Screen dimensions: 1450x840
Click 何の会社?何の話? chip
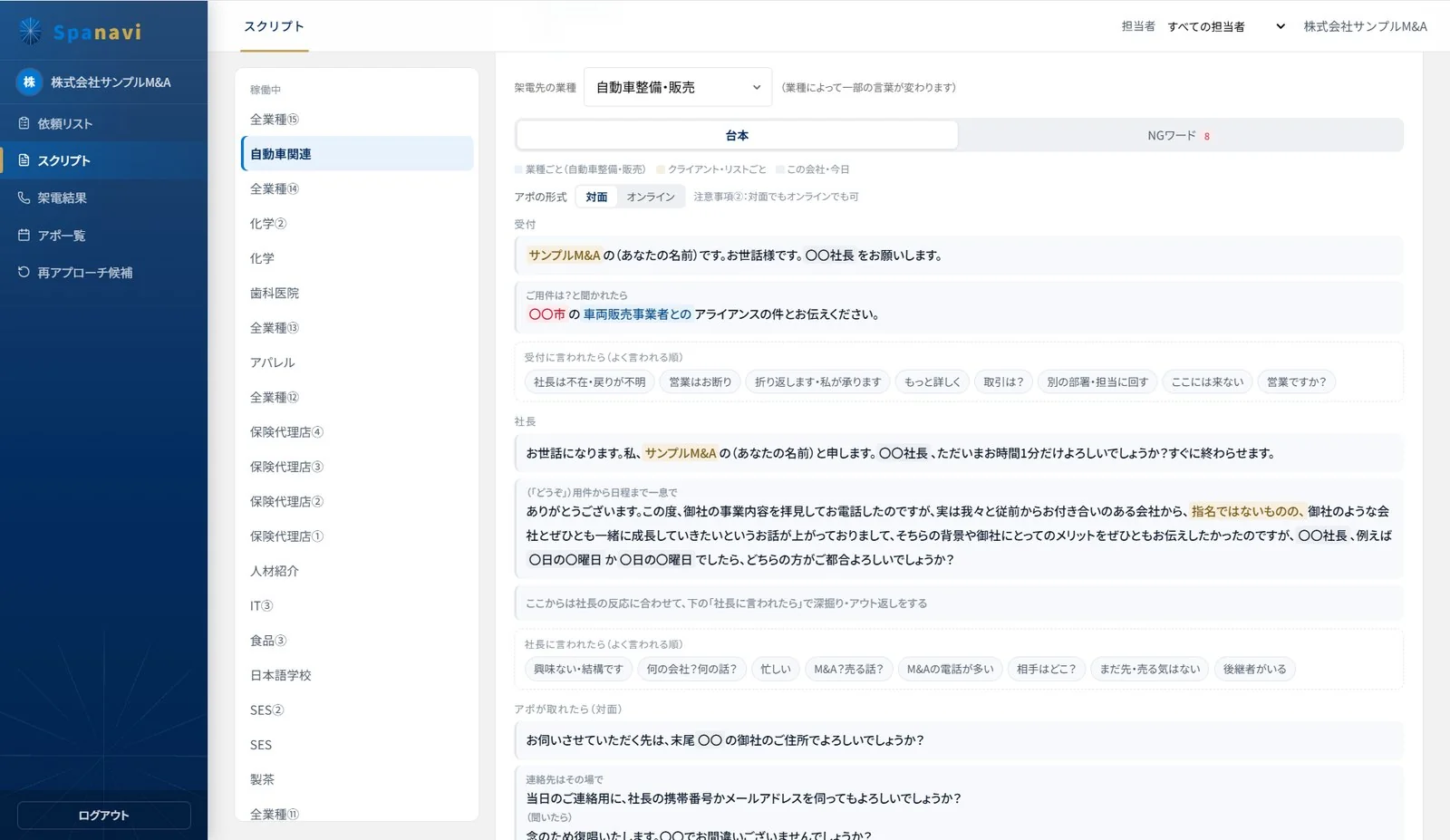(691, 670)
